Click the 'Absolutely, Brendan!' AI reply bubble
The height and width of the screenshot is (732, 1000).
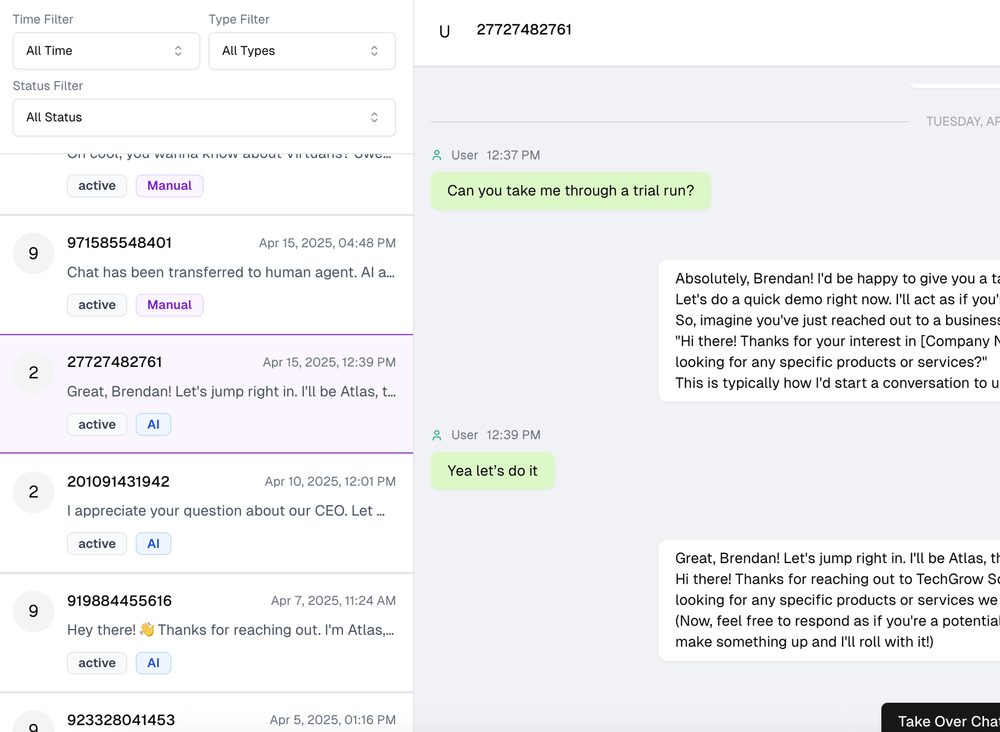coord(829,330)
